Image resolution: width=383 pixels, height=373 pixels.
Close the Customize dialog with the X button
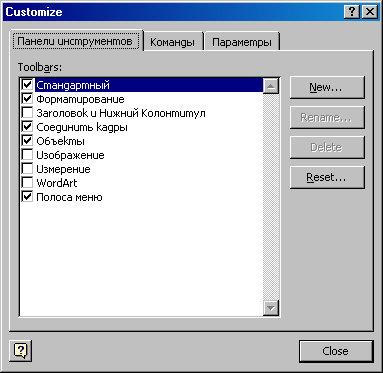pos(370,12)
